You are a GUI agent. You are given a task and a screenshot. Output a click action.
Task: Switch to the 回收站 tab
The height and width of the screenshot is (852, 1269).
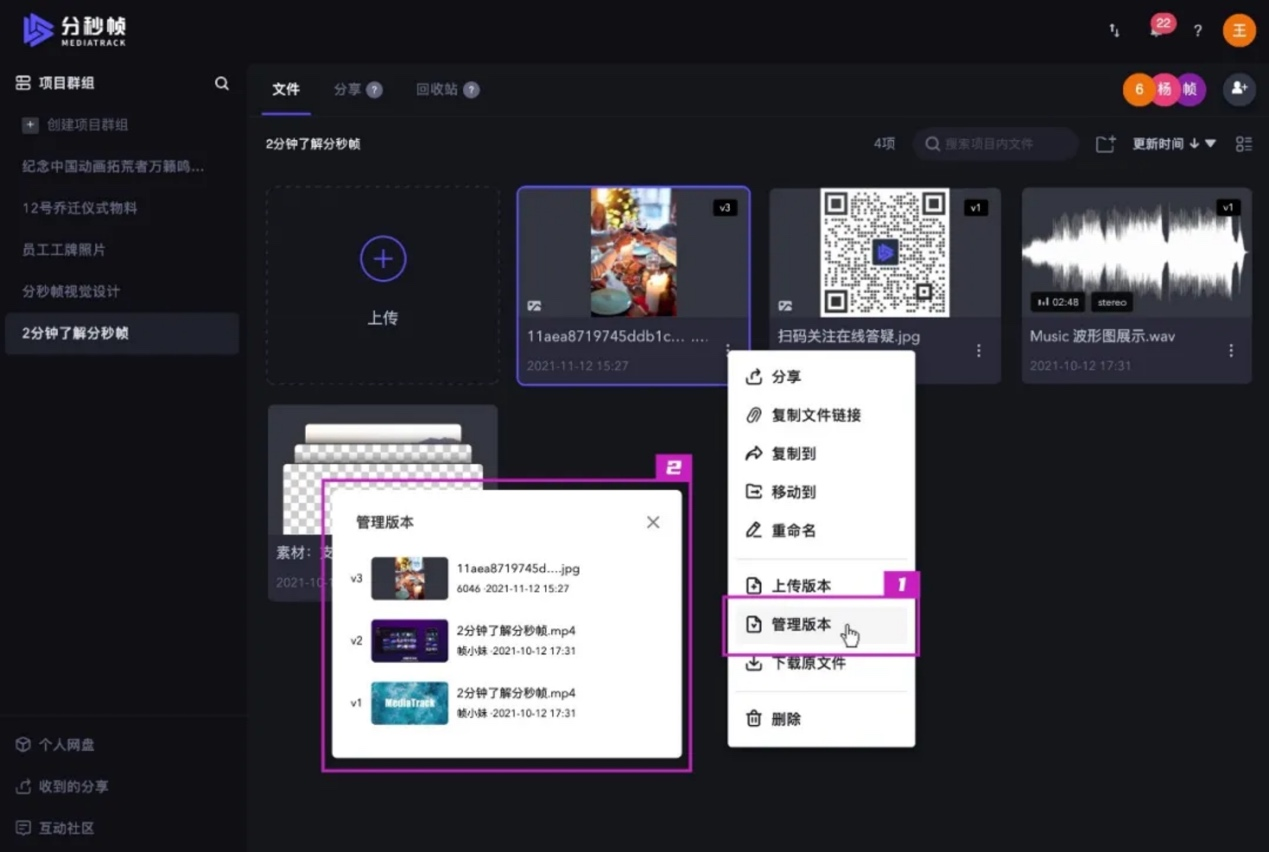coord(447,89)
